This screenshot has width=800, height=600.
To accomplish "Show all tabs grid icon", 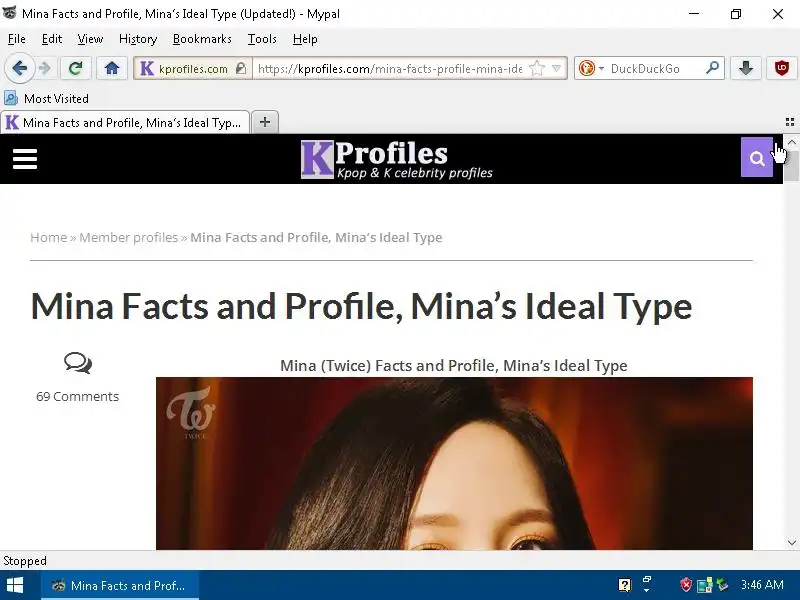I will click(x=789, y=122).
